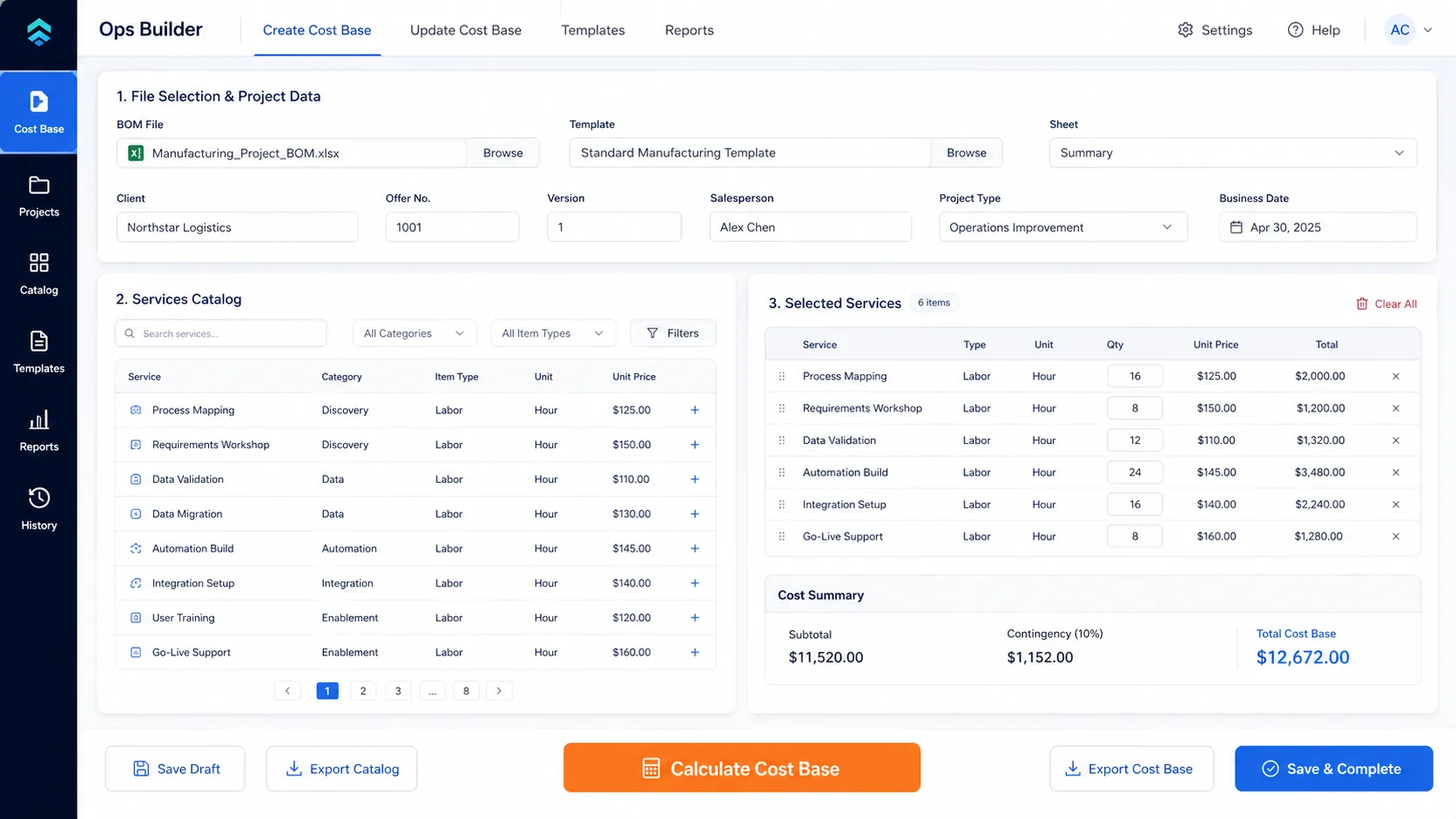Screen dimensions: 1456x819
Task: Open Catalog in the sidebar
Action: 38,274
